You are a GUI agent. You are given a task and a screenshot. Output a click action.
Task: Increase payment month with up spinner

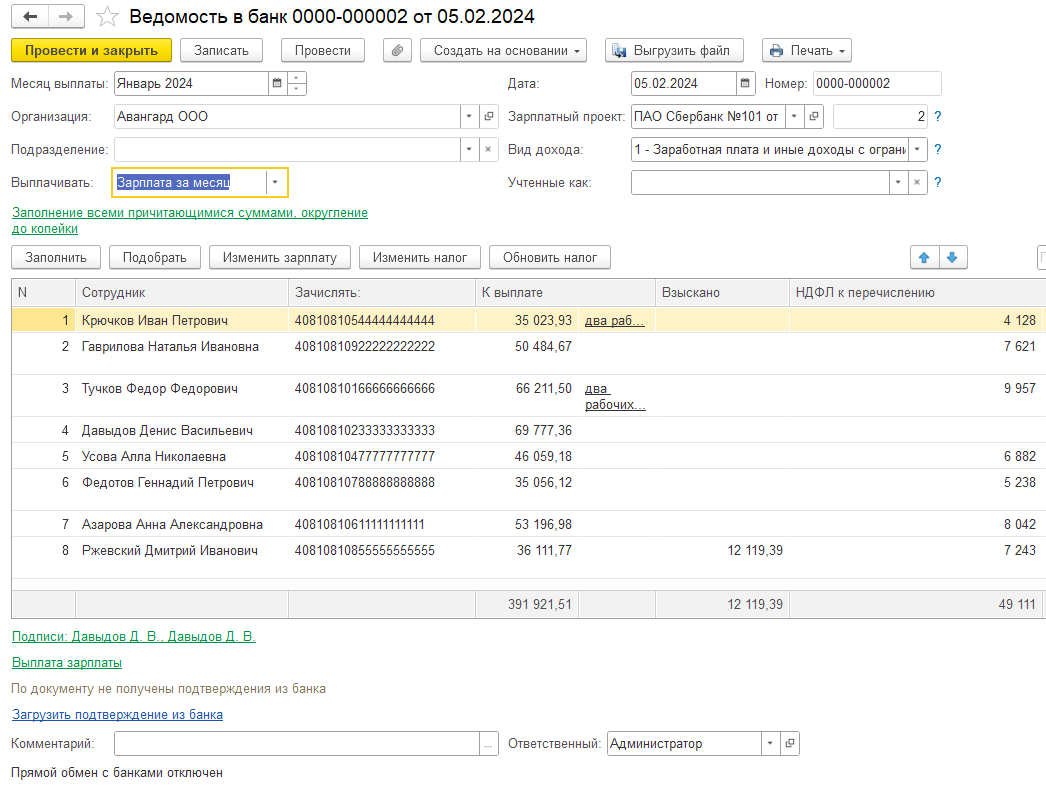296,78
